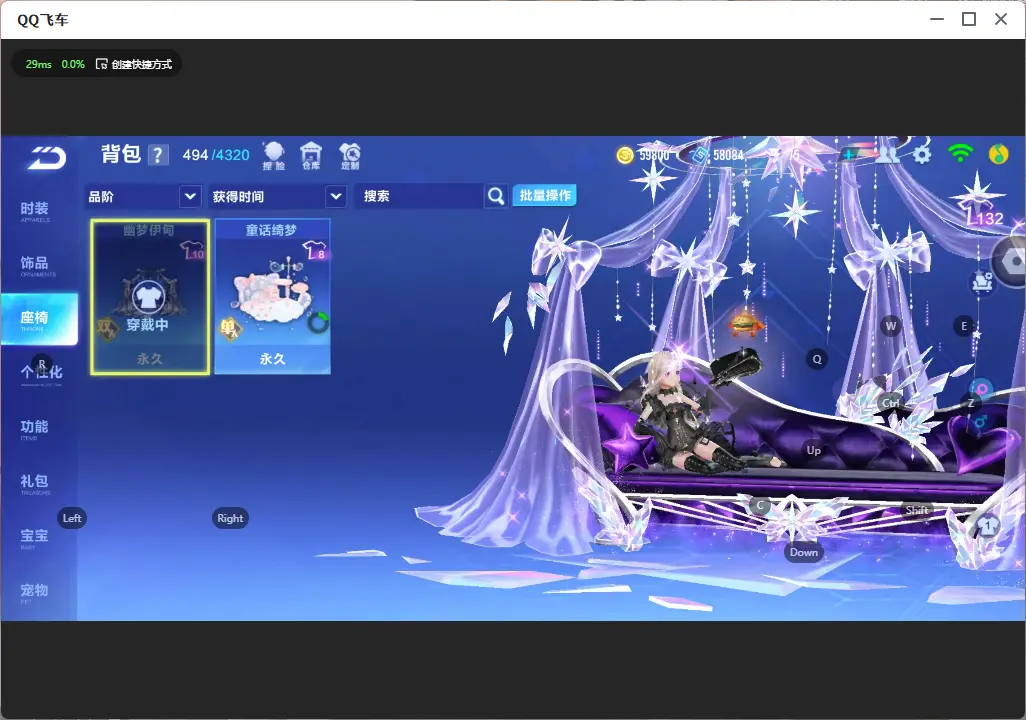Open the 品阶 filter combo box
1026x720 pixels.
coord(143,196)
